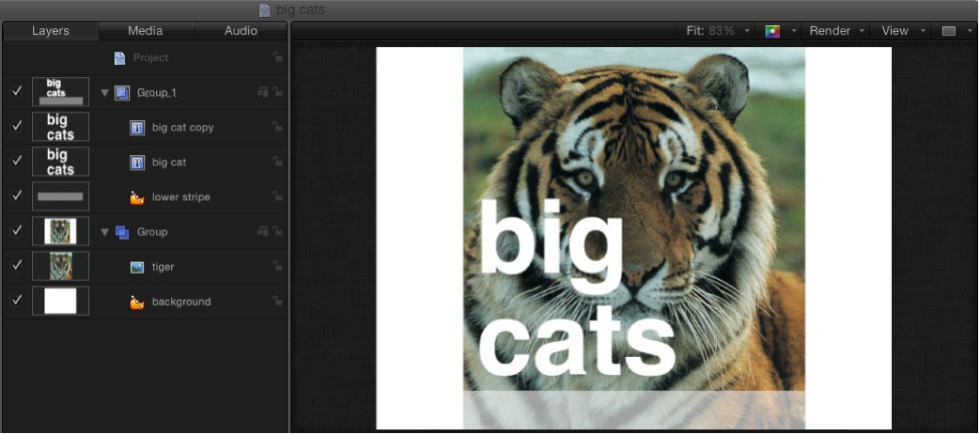This screenshot has width=979, height=434.
Task: Select the 'lower stripe' layer name
Action: pyautogui.click(x=181, y=197)
